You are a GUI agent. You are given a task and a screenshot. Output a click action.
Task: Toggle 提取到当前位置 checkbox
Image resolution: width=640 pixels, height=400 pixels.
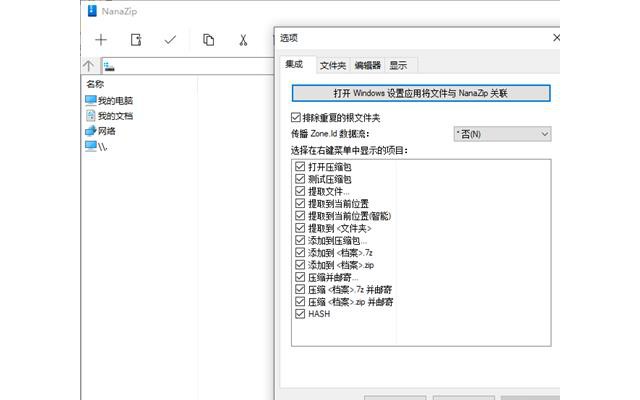click(x=300, y=203)
